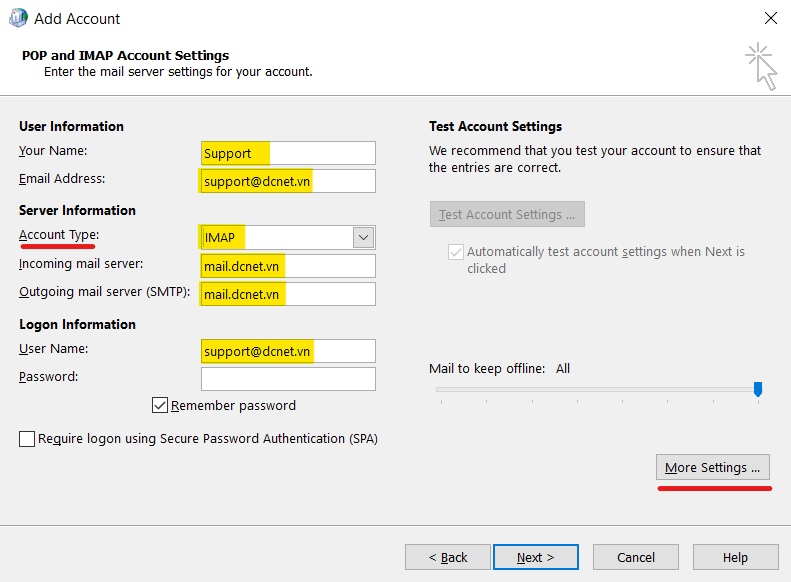The height and width of the screenshot is (582, 791).
Task: Select the IMAP account type combo box
Action: [276, 237]
